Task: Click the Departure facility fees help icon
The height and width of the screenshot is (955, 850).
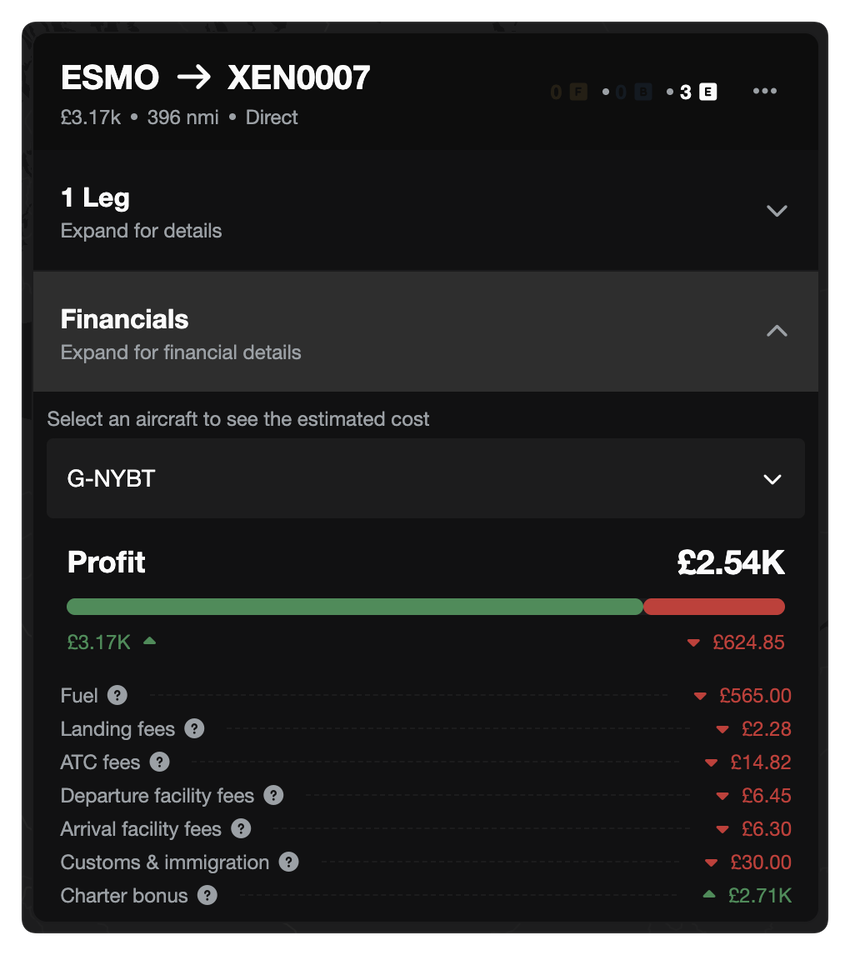Action: [x=273, y=796]
